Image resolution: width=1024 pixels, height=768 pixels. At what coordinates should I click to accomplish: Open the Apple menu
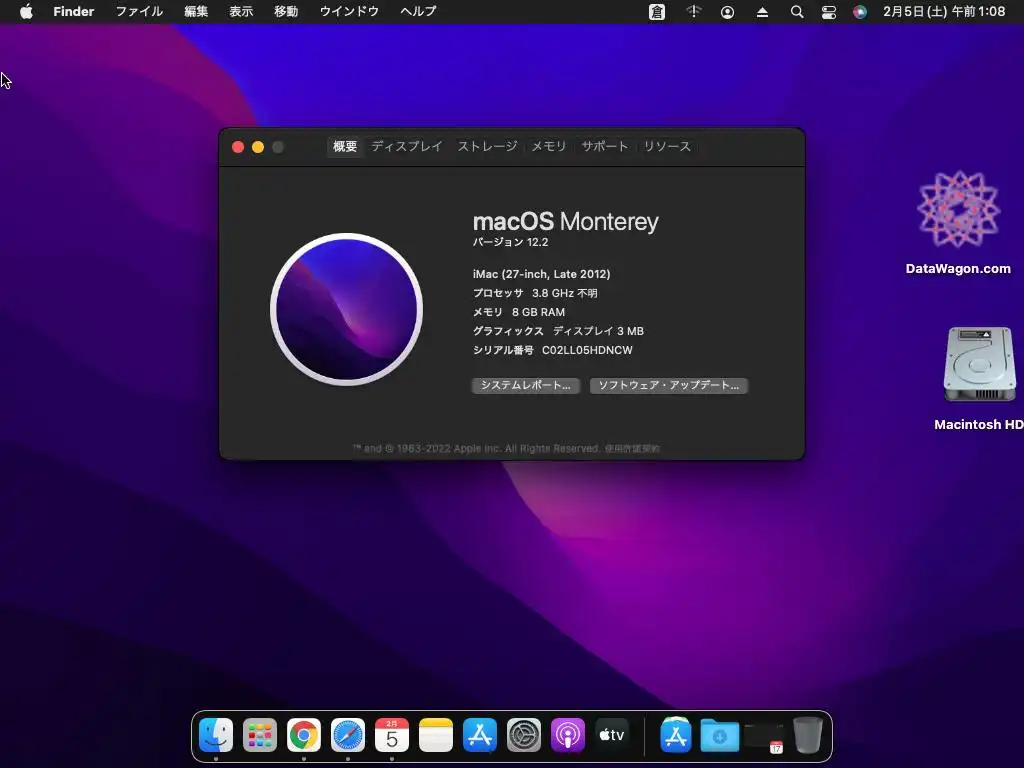click(x=26, y=11)
